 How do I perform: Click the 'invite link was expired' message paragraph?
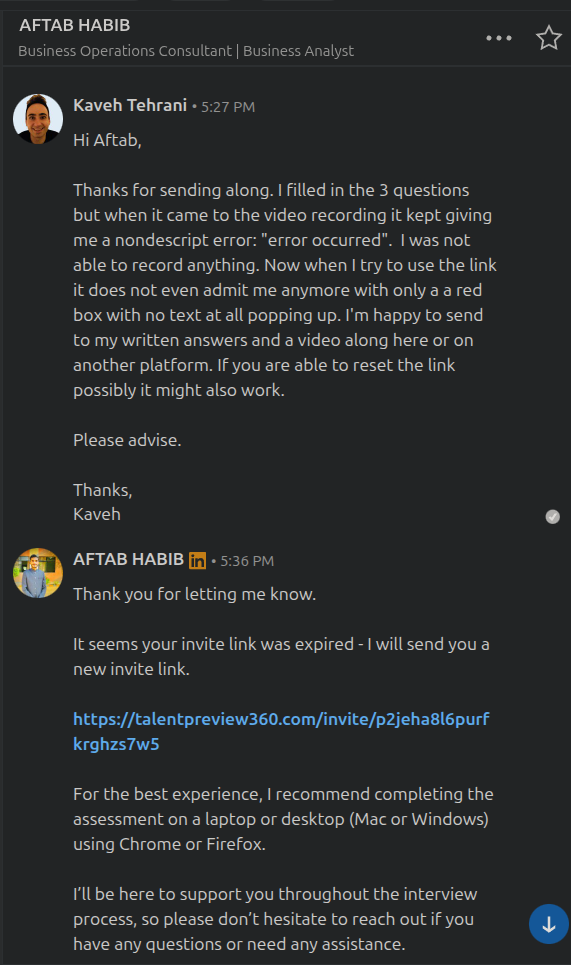coord(281,657)
